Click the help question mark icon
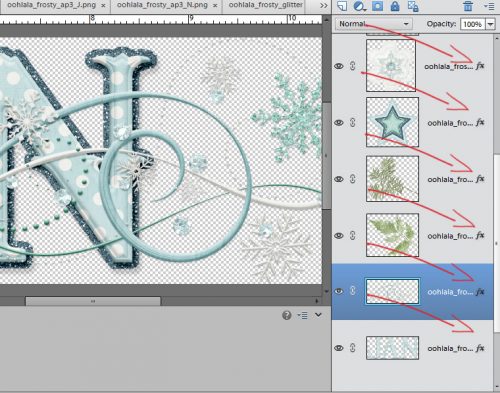Image resolution: width=500 pixels, height=393 pixels. [x=287, y=315]
